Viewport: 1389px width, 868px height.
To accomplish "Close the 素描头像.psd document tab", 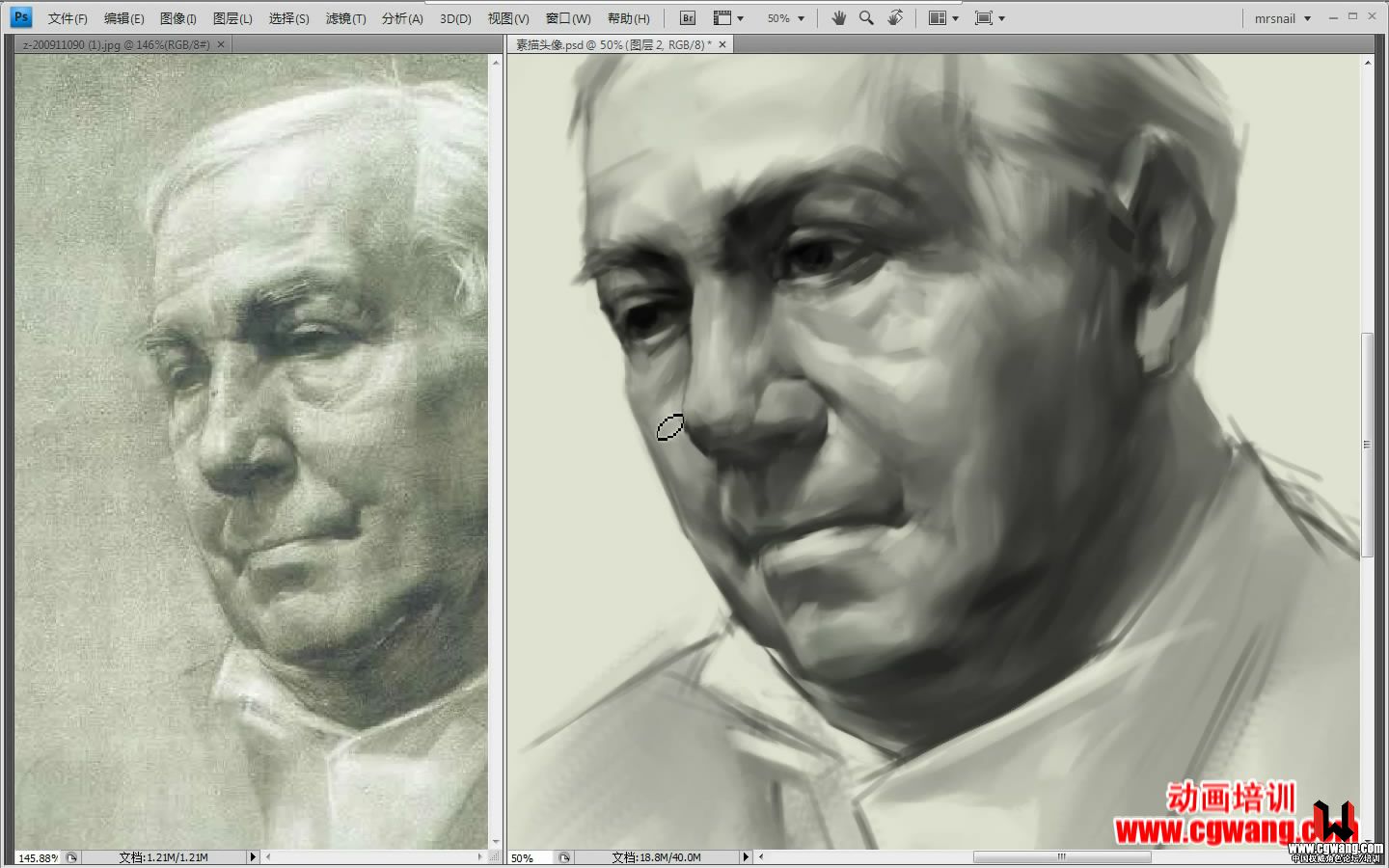I will click(722, 44).
